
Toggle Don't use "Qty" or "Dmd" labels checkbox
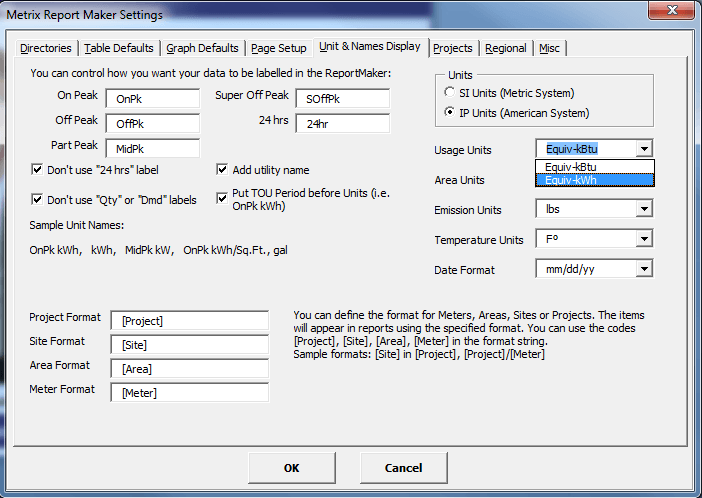click(x=37, y=199)
